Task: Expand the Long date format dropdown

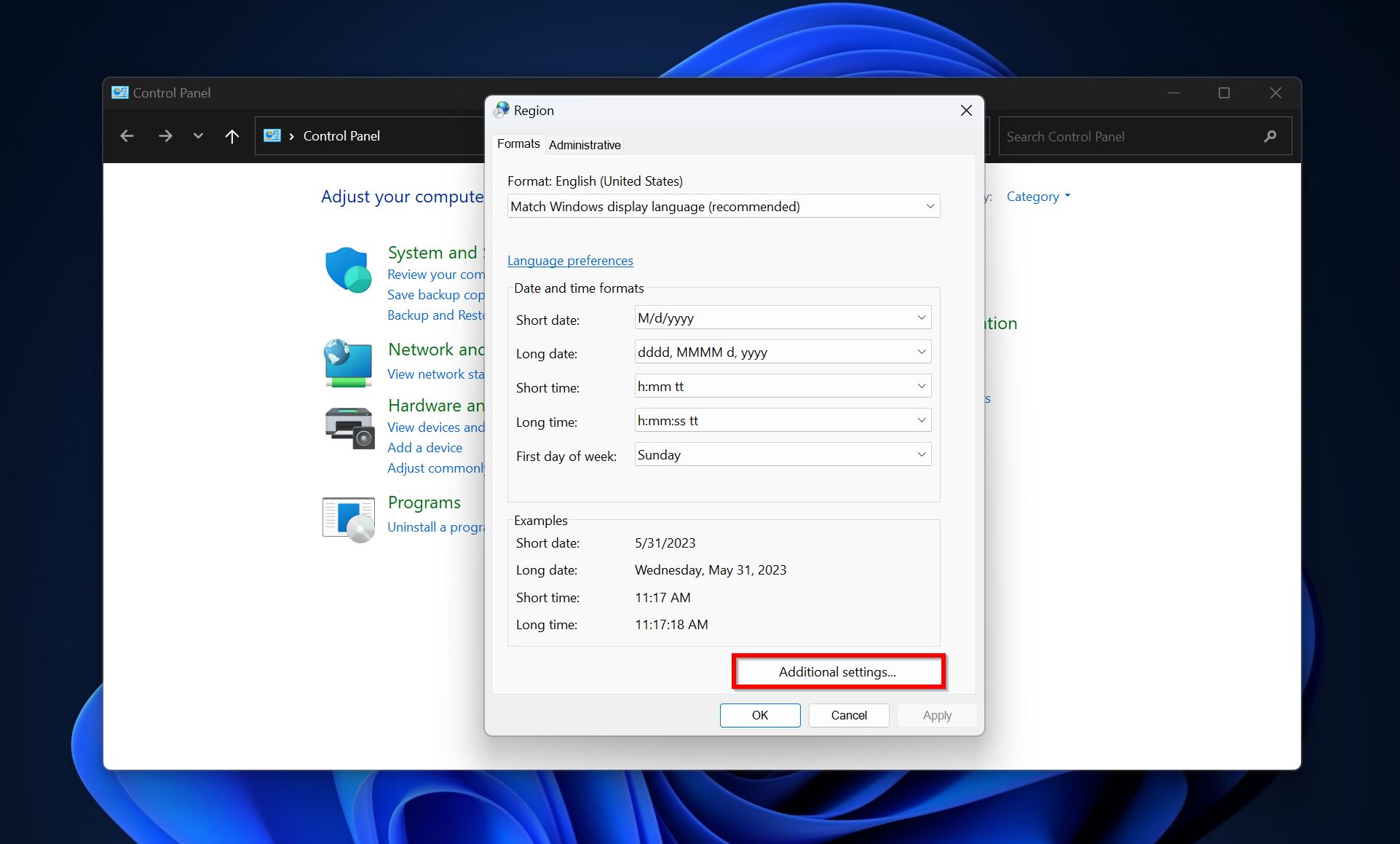Action: 920,352
